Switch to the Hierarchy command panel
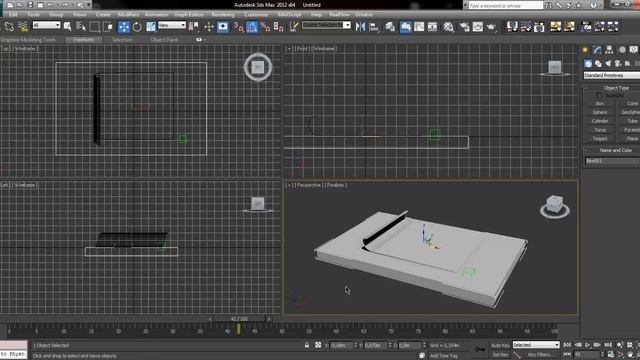Screen dimensions: 640x360 pyautogui.click(x=609, y=50)
